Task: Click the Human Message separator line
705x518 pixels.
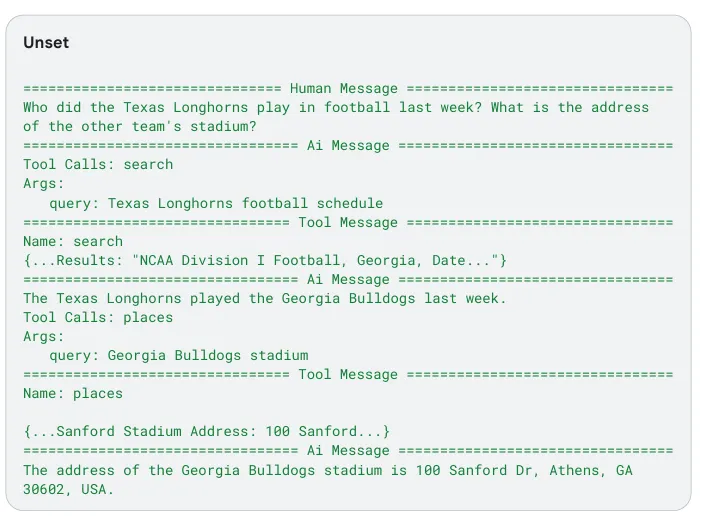Action: click(348, 88)
